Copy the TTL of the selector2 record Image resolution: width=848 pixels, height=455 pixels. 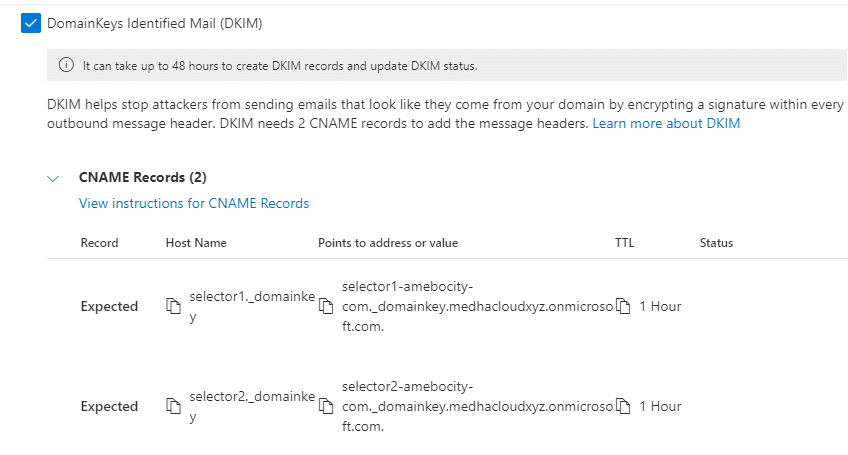624,406
